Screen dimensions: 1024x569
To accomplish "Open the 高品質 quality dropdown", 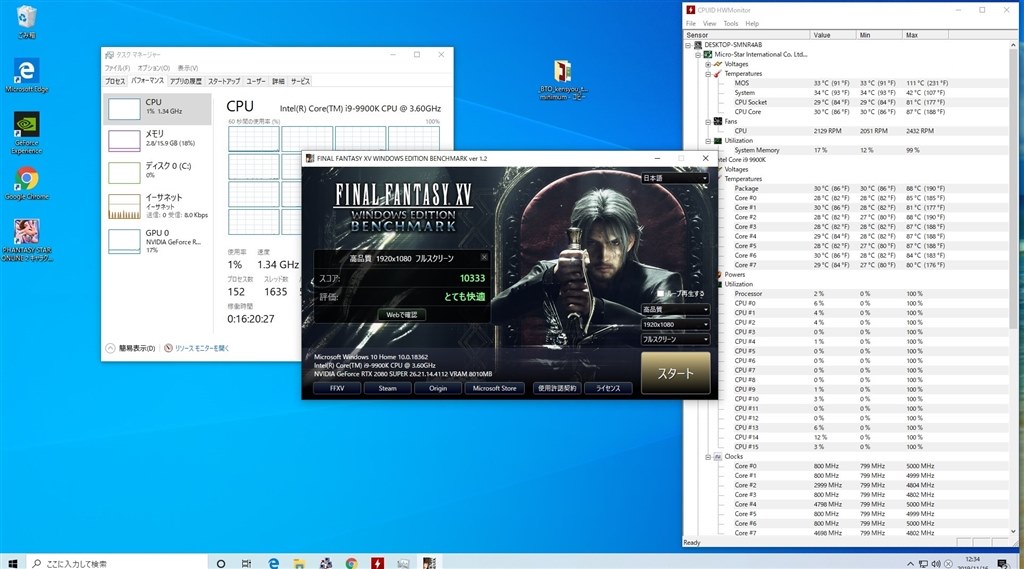I will point(675,309).
